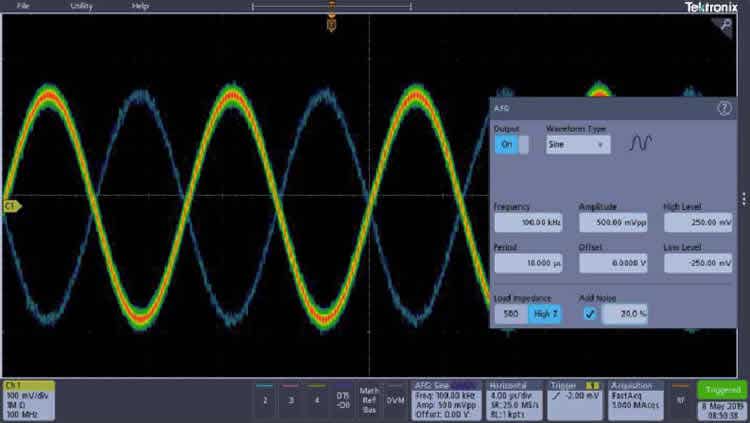This screenshot has height=423, width=750.
Task: Open the Math Ref Bus add button
Action: click(369, 400)
